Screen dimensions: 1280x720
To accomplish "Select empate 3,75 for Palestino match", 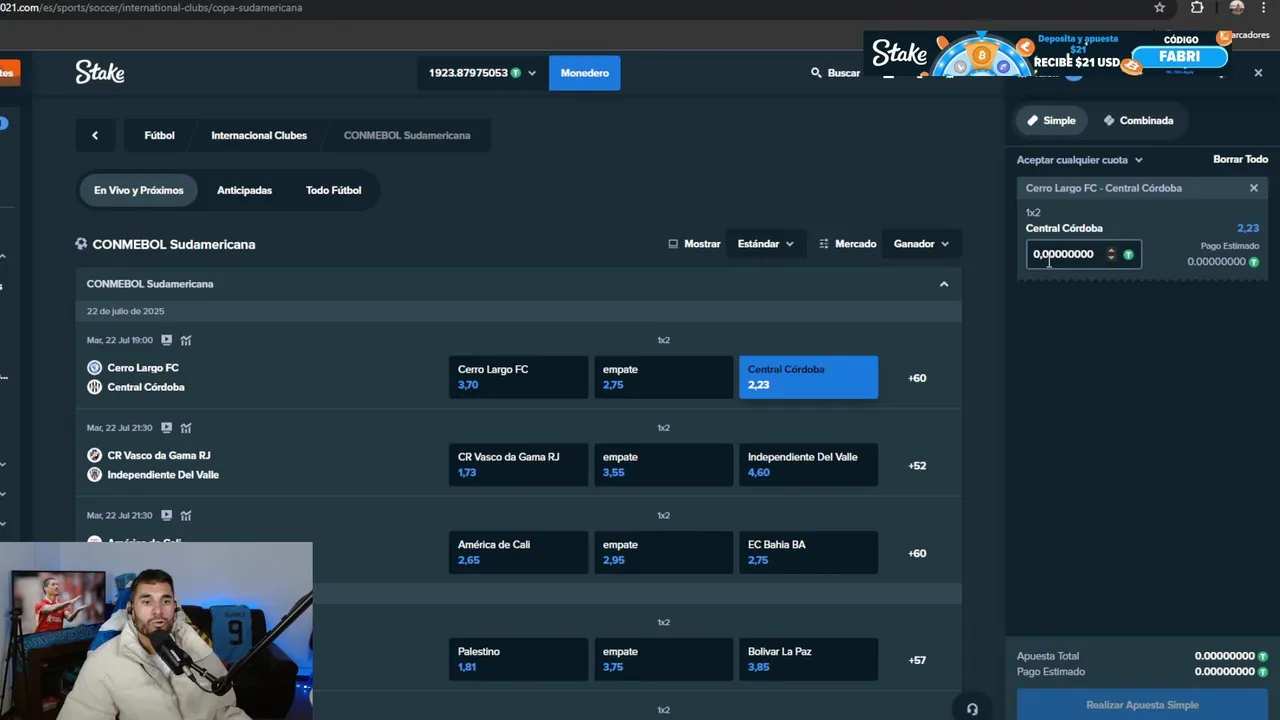I will coord(663,659).
